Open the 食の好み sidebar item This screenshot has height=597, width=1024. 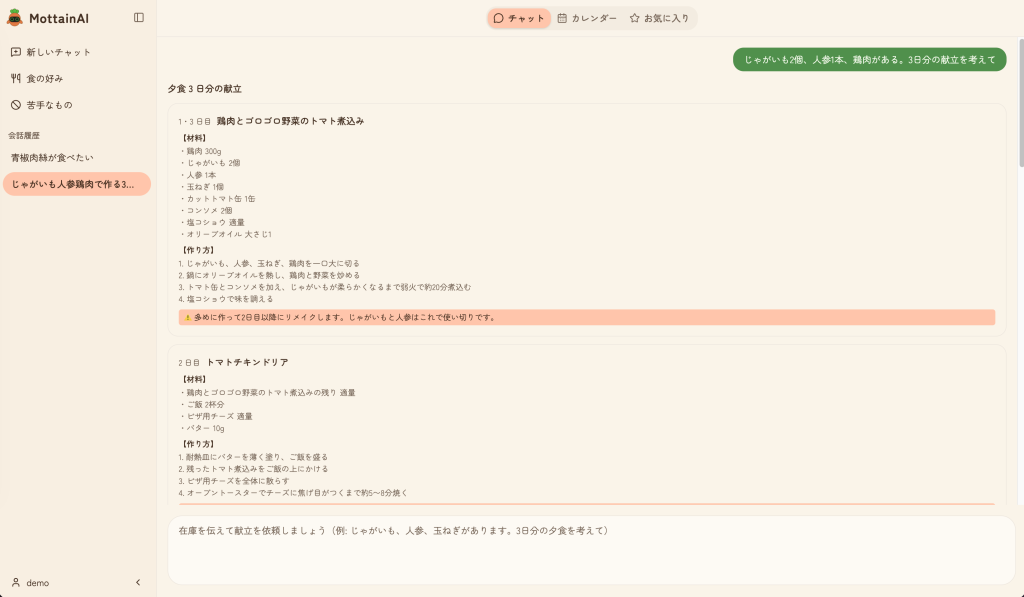77,78
